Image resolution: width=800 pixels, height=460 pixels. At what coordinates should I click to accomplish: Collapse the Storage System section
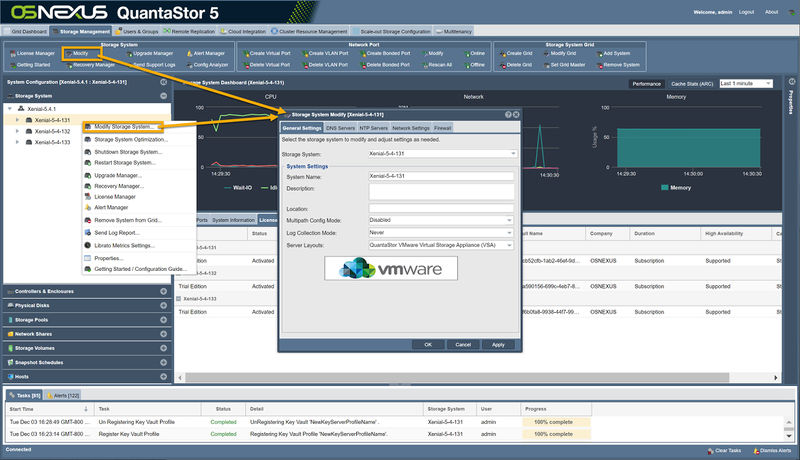(x=163, y=96)
